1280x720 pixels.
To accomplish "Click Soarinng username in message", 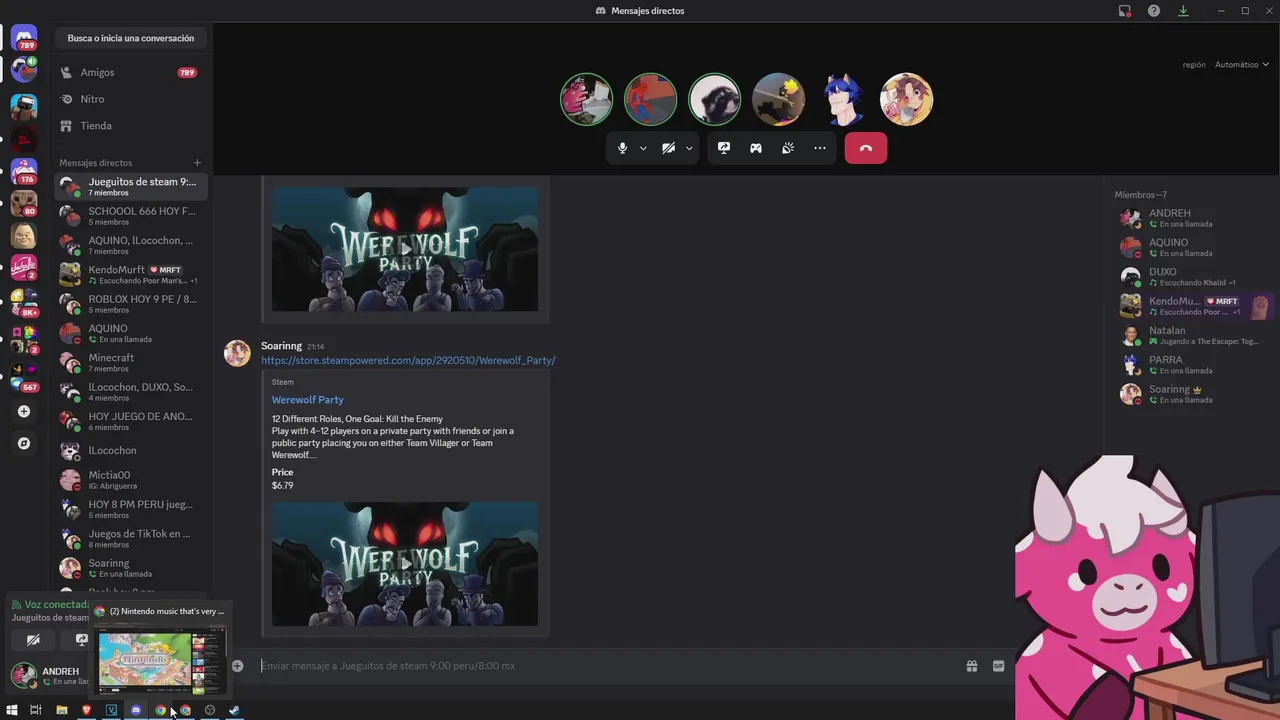I will (281, 346).
